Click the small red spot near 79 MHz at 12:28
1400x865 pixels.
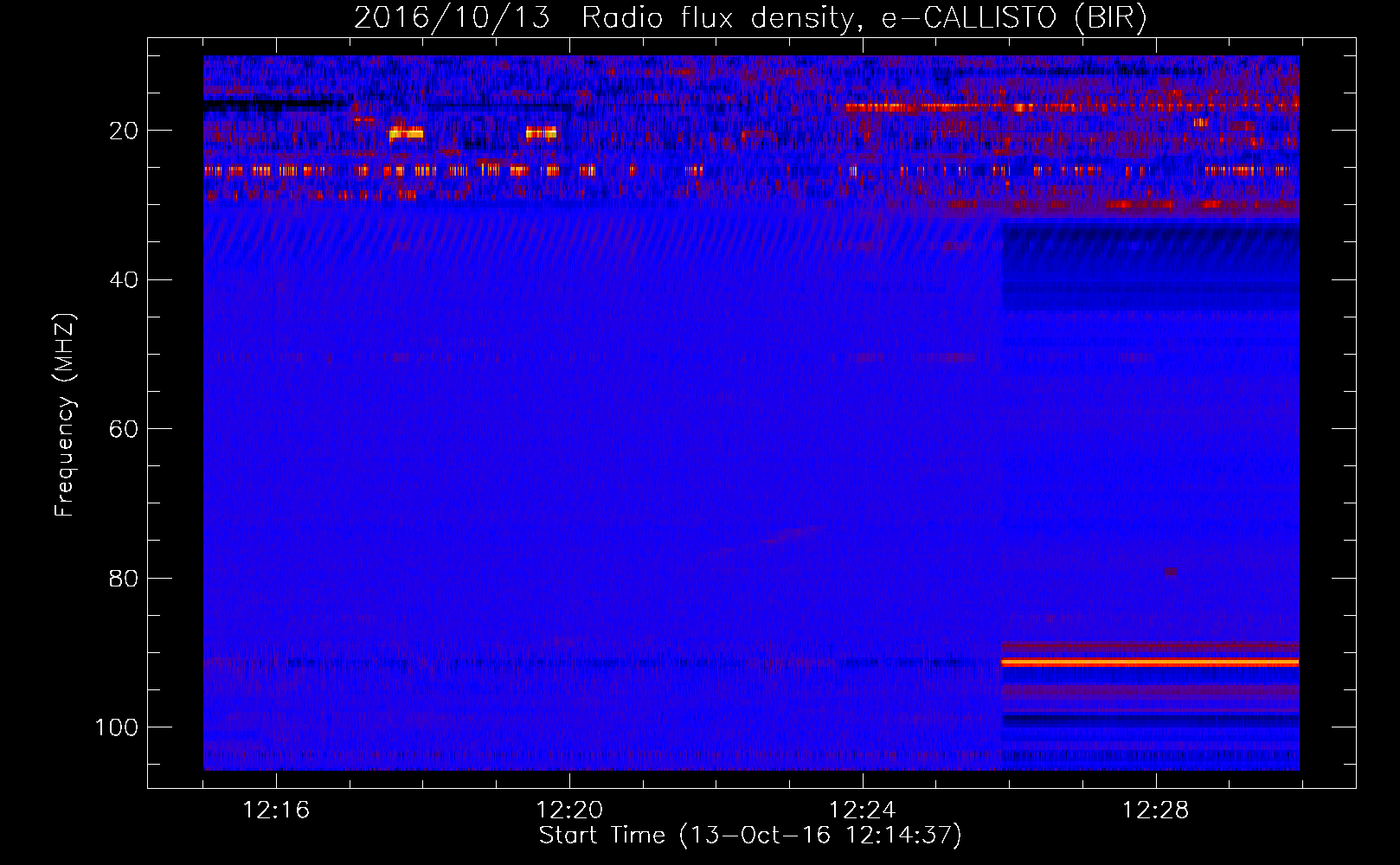[x=1170, y=572]
